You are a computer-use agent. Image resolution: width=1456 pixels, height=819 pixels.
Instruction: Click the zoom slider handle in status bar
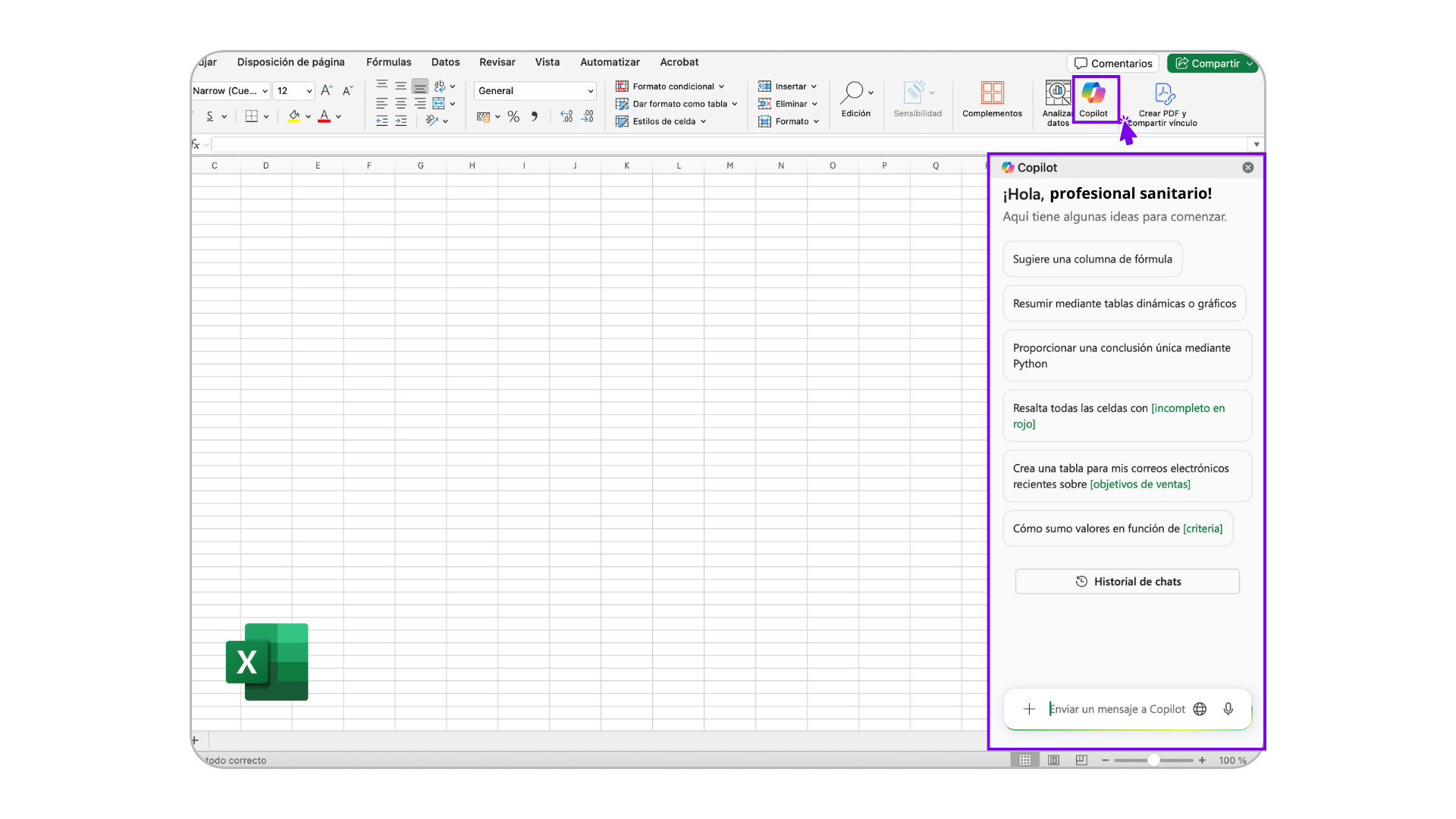point(1153,760)
